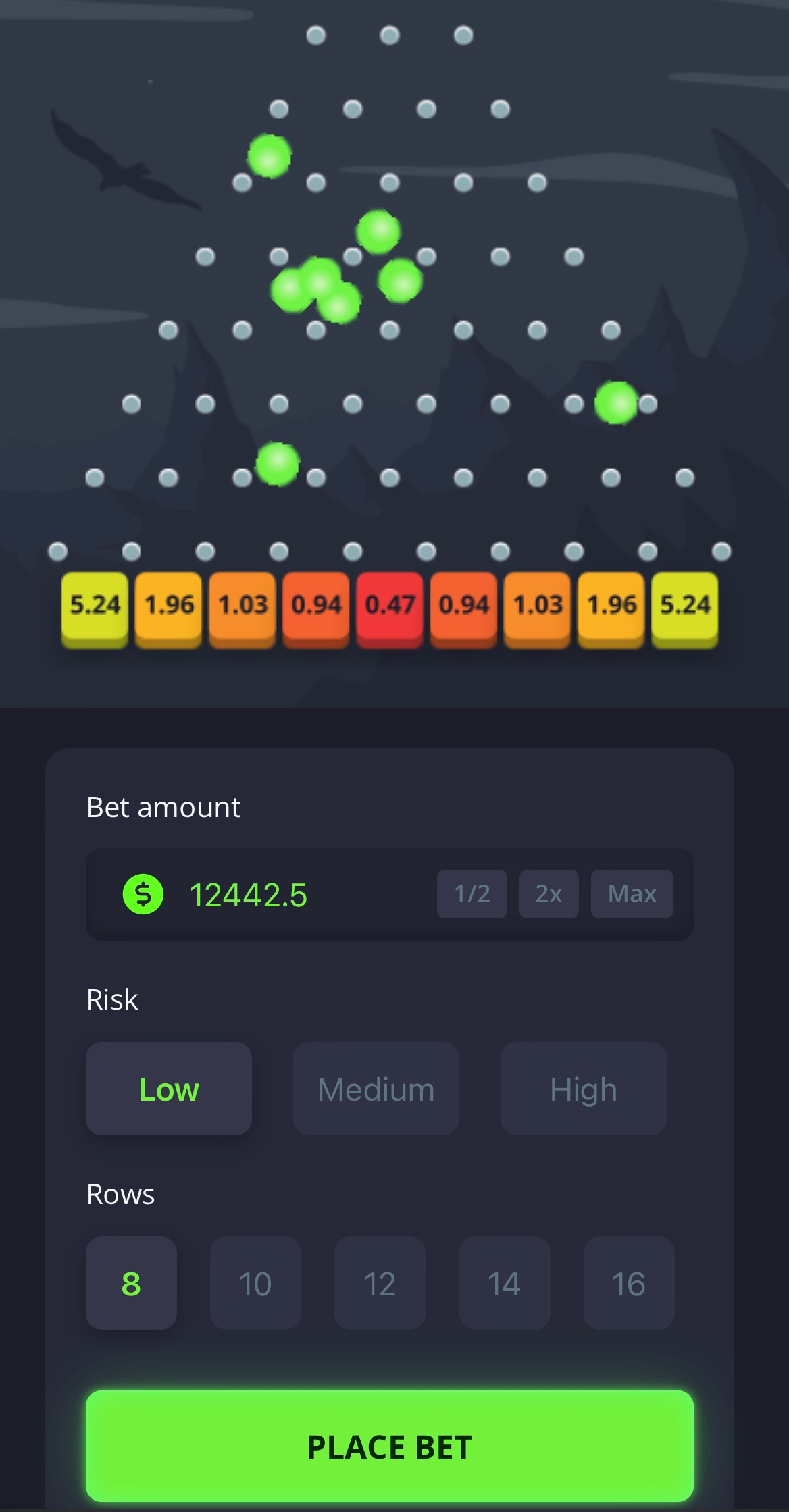Click the green dollar currency icon
Screen dimensions: 789x1512
143,893
